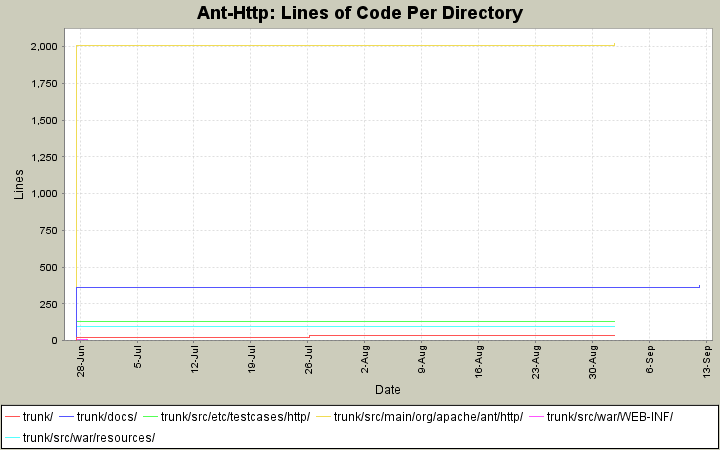
Task: Click the '12-Jul' x-axis date label
Action: pyautogui.click(x=194, y=360)
